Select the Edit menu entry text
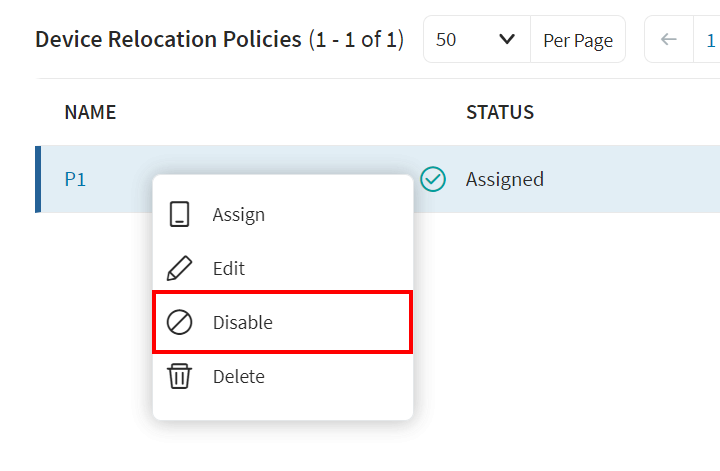The width and height of the screenshot is (720, 471). (x=229, y=268)
